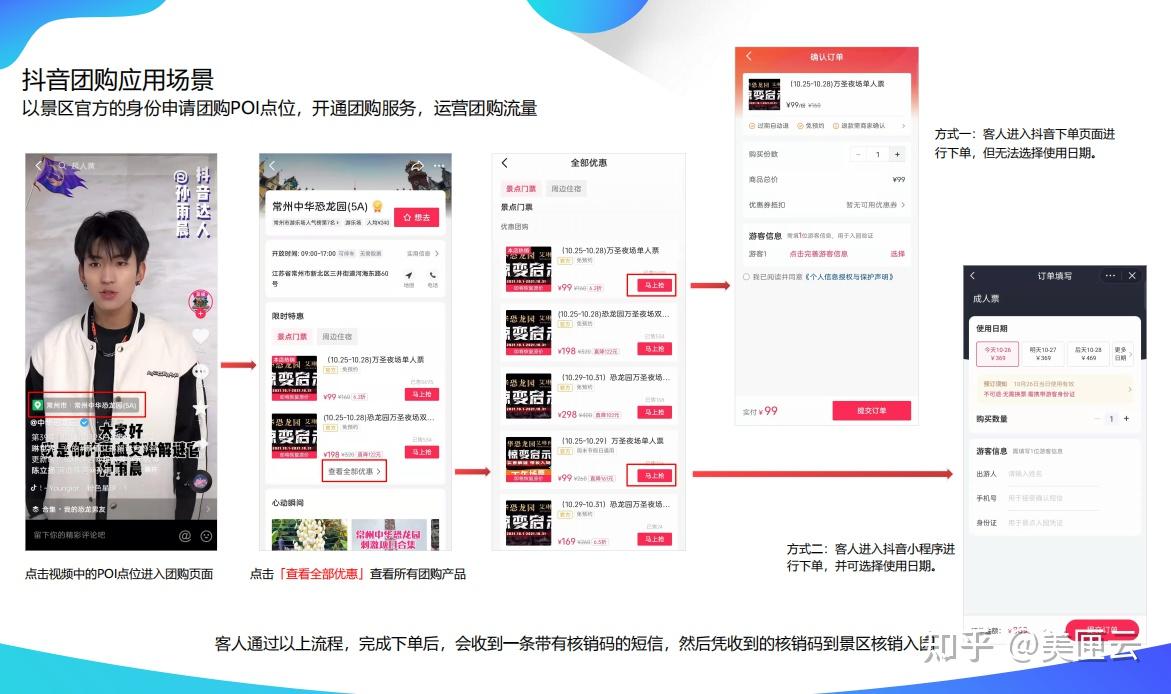This screenshot has height=694, width=1171.
Task: Close the 订单填写 mini-program
Action: point(1132,276)
